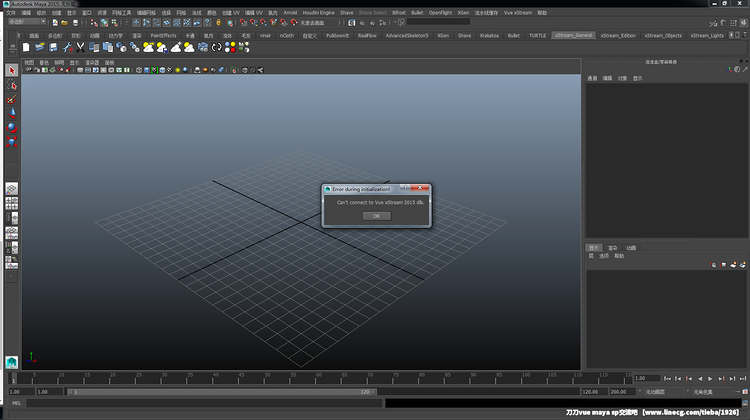Switch to single perspective view layout
This screenshot has width=750, height=420.
[11, 188]
